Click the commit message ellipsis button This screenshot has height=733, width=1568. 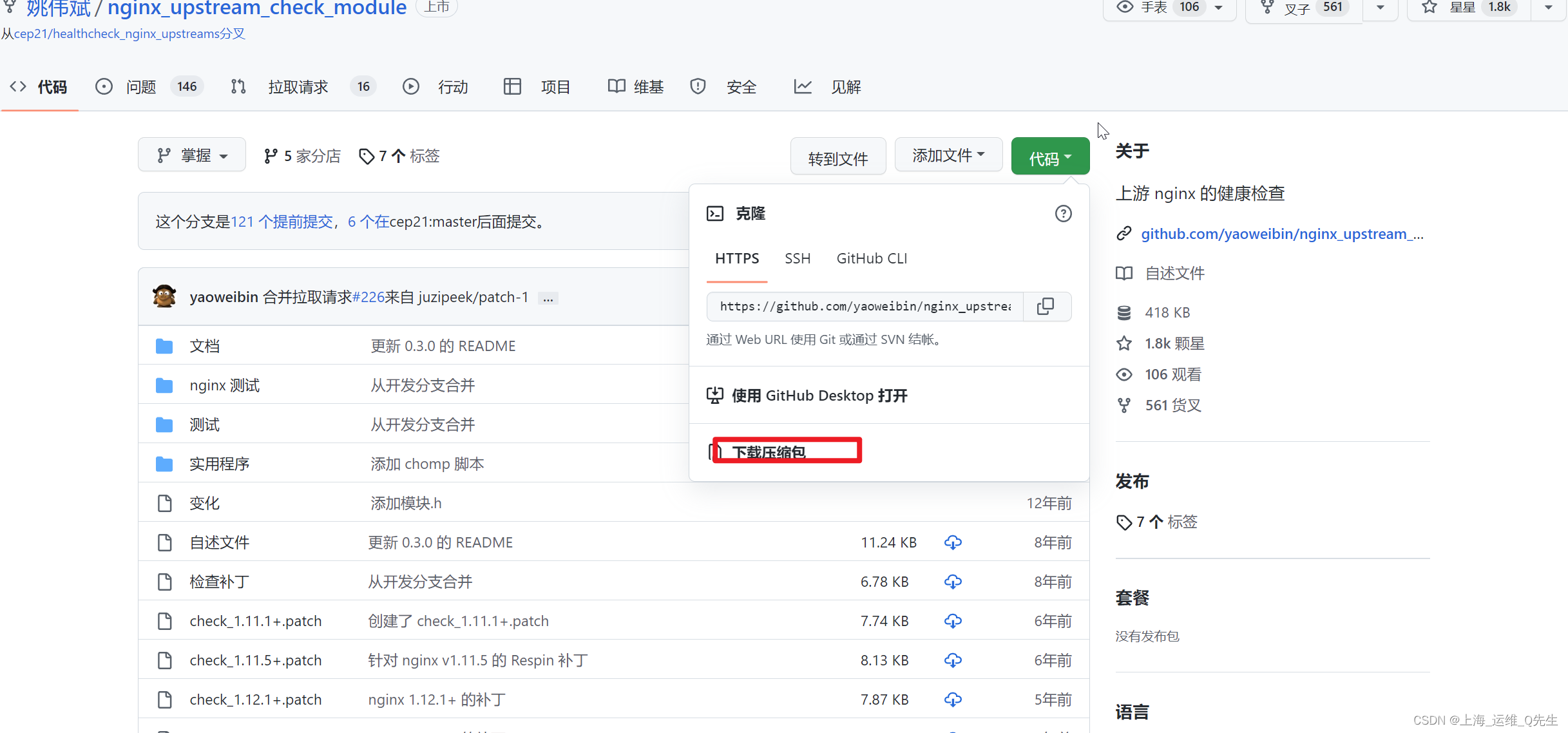pyautogui.click(x=548, y=298)
